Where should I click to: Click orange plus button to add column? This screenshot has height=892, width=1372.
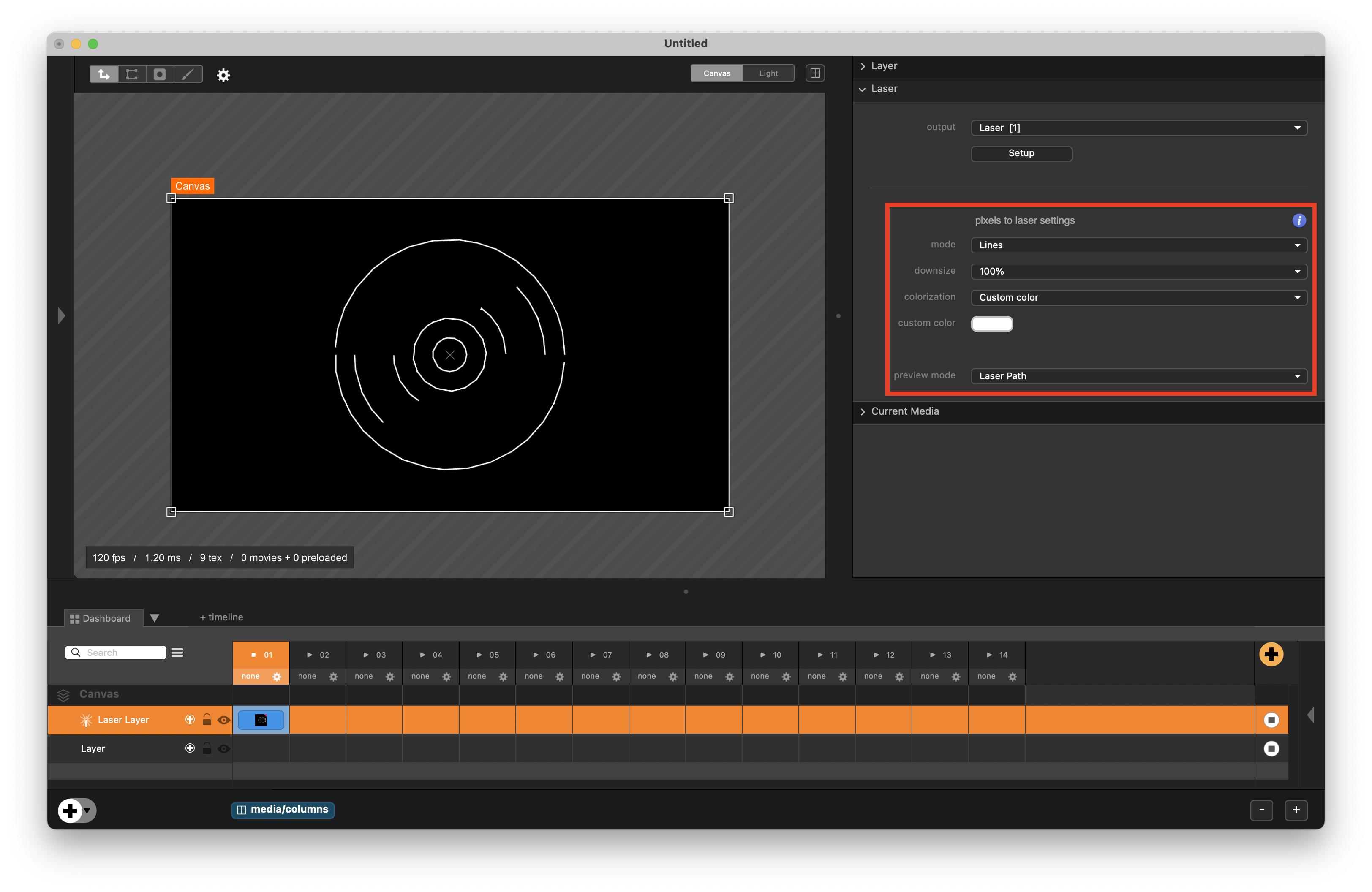1271,654
